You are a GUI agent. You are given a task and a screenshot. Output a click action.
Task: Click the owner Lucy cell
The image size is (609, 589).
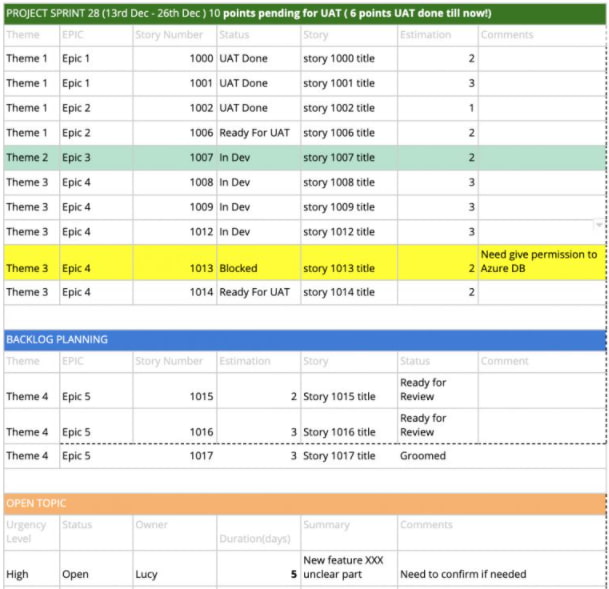[174, 574]
